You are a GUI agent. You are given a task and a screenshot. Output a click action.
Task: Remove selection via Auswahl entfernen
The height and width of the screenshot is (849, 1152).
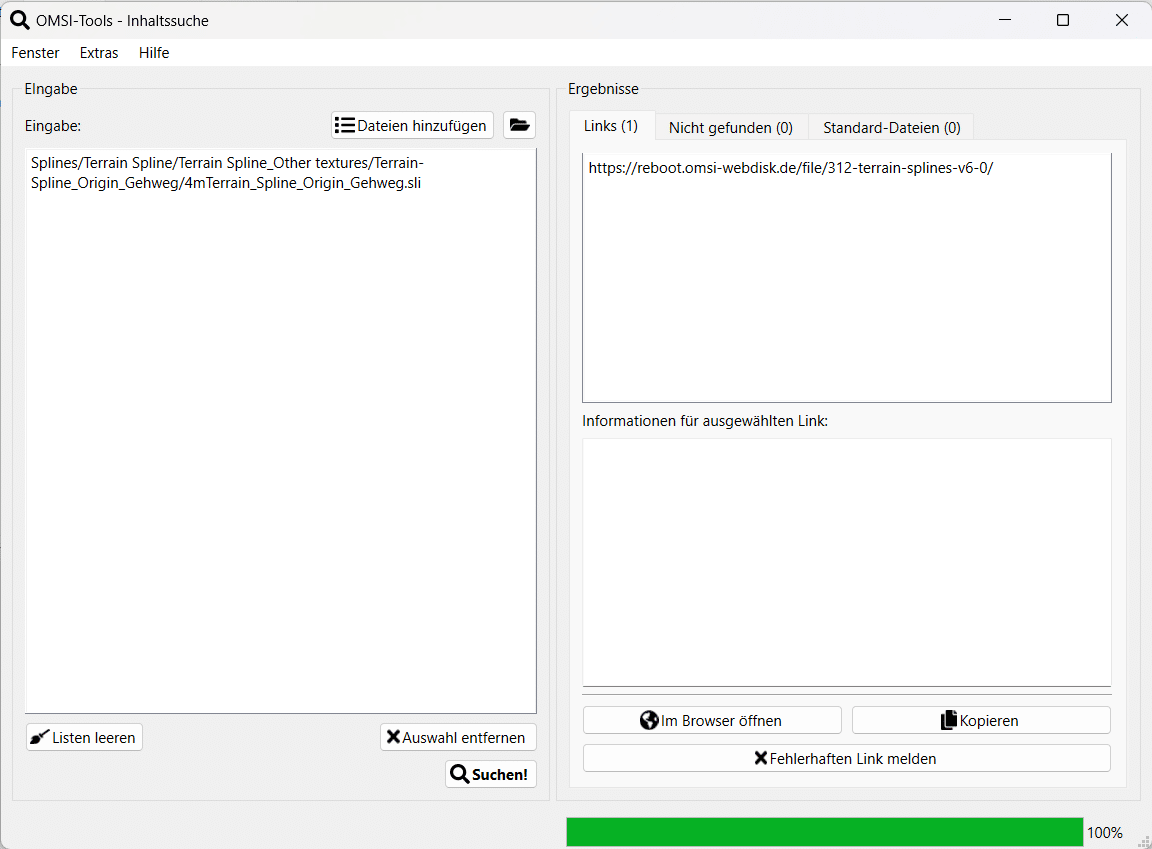[x=458, y=737]
